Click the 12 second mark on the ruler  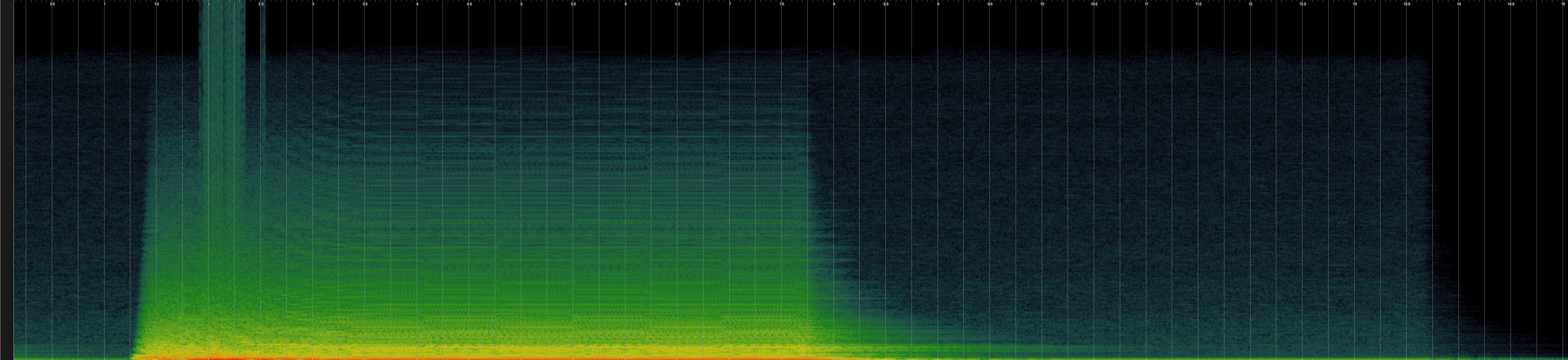(x=1250, y=4)
